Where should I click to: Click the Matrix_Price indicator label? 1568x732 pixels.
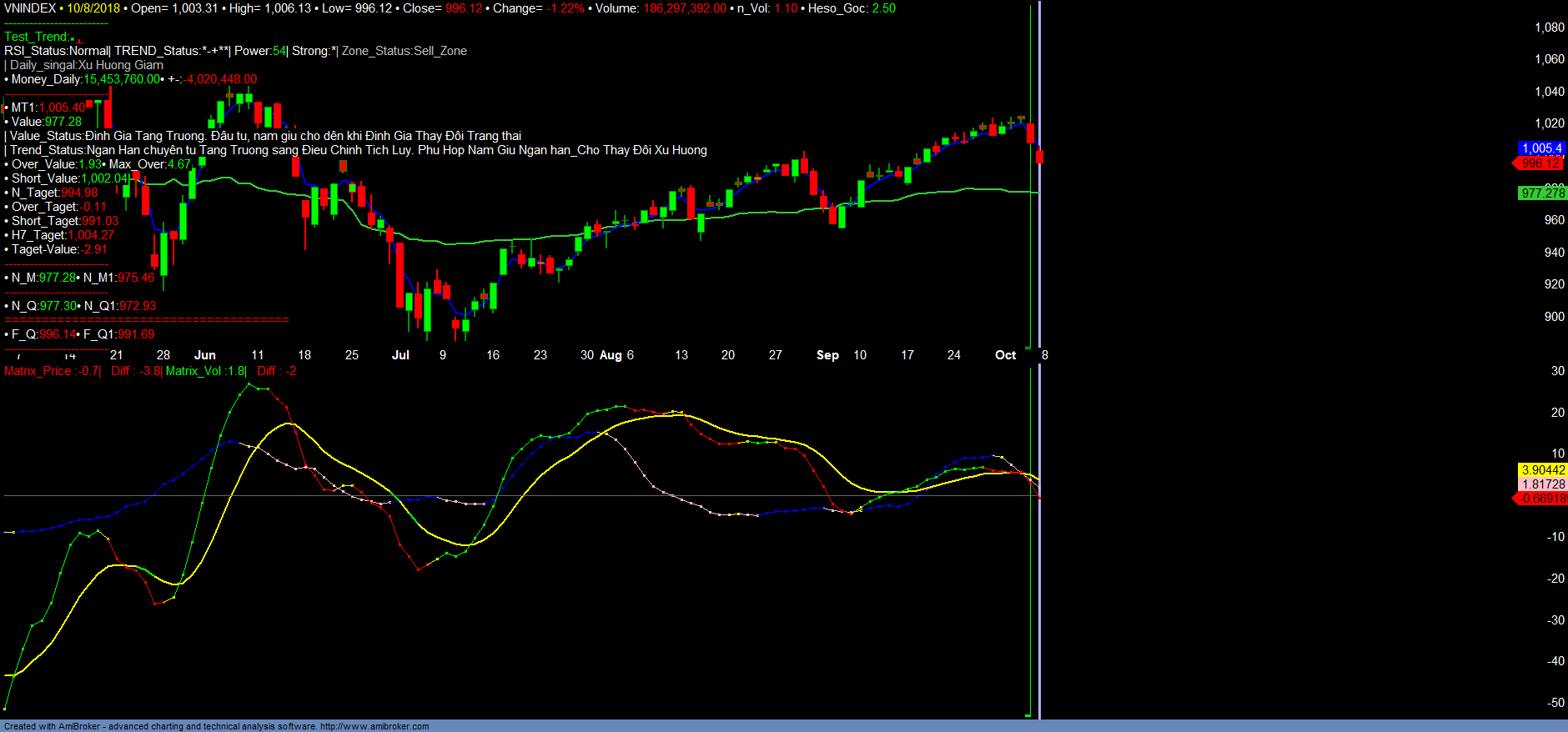coord(51,371)
